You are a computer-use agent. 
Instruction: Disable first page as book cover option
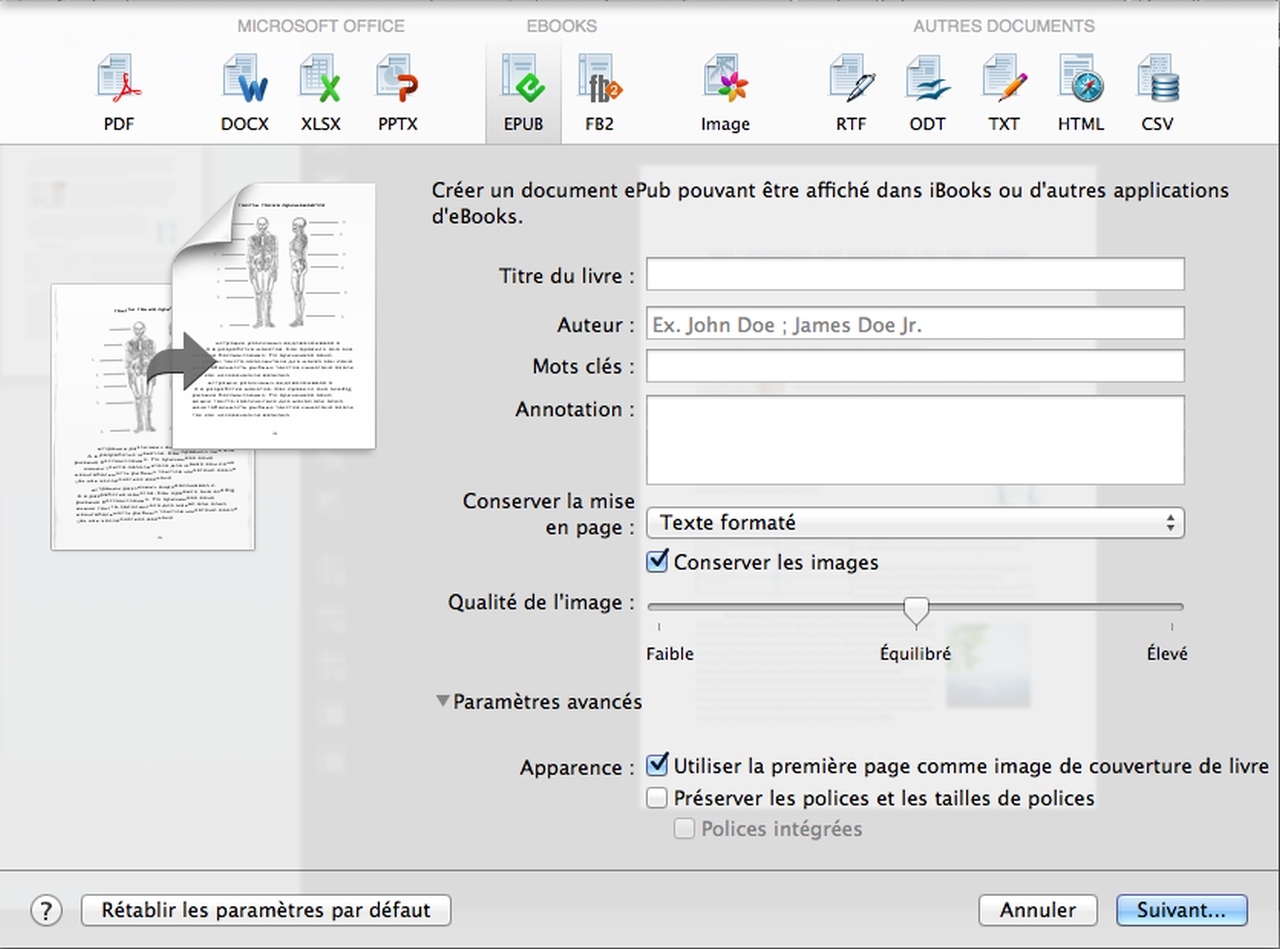pyautogui.click(x=658, y=766)
